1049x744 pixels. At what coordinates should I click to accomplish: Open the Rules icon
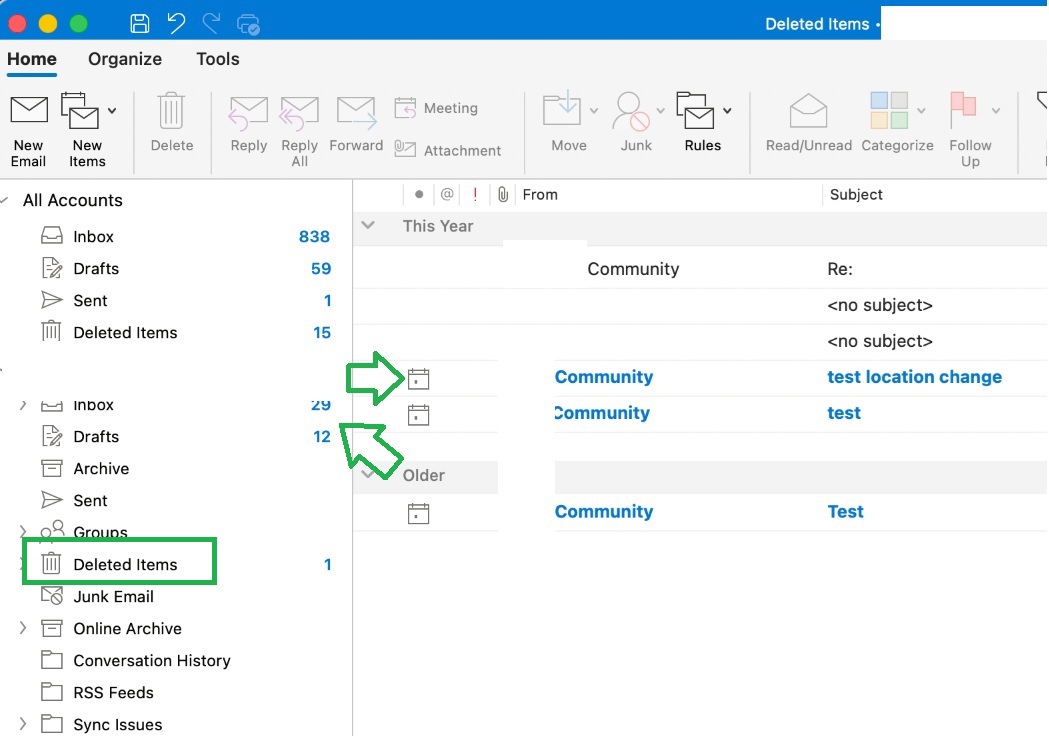(x=695, y=110)
